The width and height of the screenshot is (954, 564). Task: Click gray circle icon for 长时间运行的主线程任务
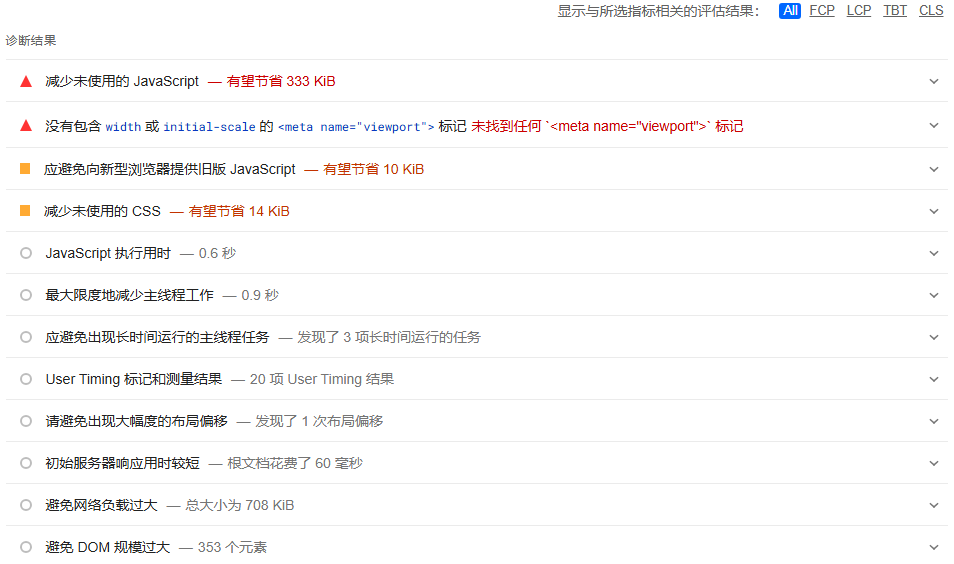tap(26, 337)
